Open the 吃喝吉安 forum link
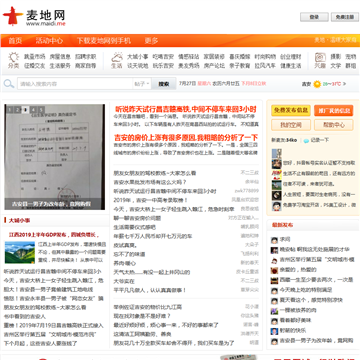This screenshot has height=360, width=360. pos(163,57)
